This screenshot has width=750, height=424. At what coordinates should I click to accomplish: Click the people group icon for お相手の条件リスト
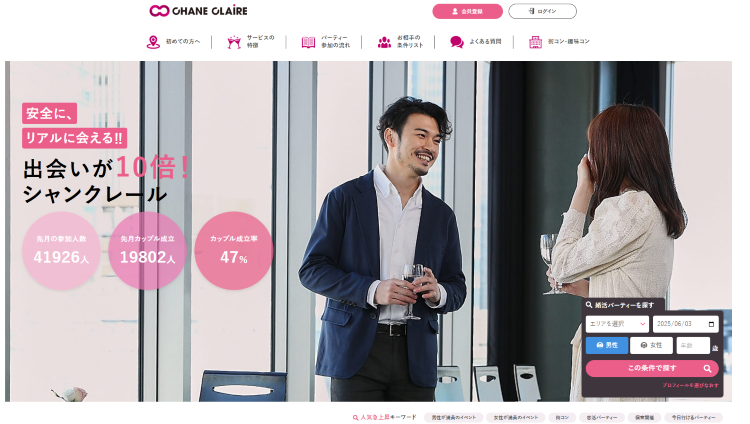coord(384,42)
